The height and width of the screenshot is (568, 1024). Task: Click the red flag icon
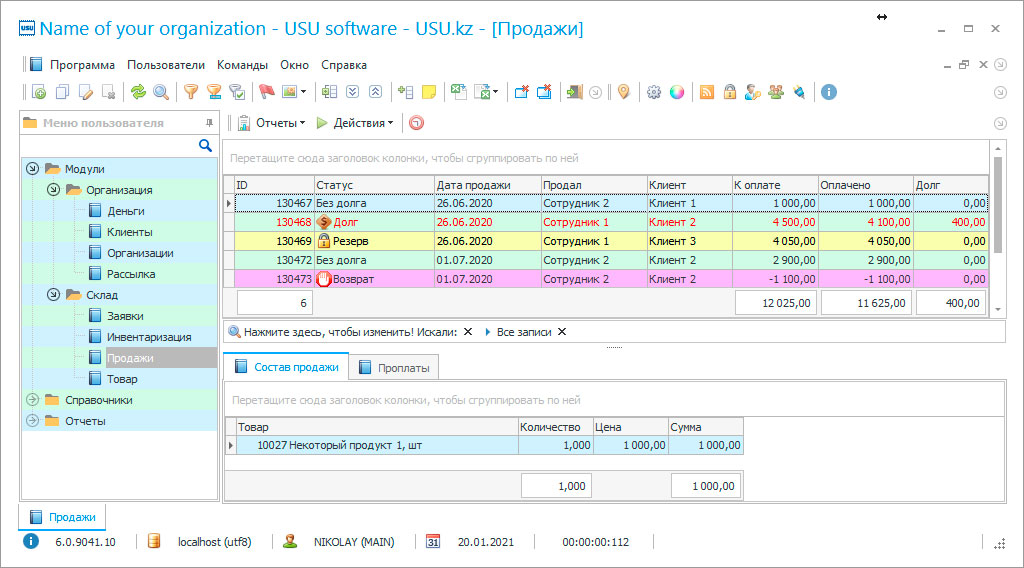tap(266, 92)
